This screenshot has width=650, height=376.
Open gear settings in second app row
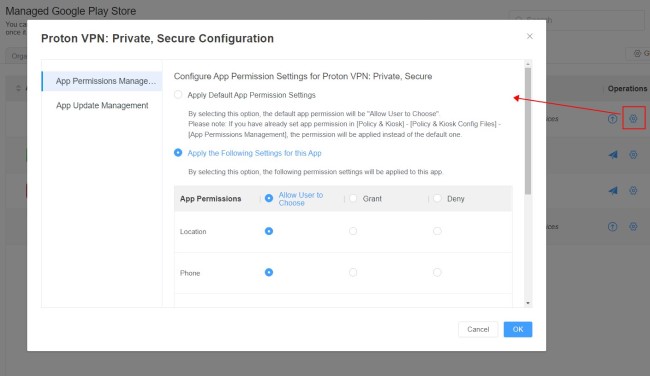click(x=633, y=155)
